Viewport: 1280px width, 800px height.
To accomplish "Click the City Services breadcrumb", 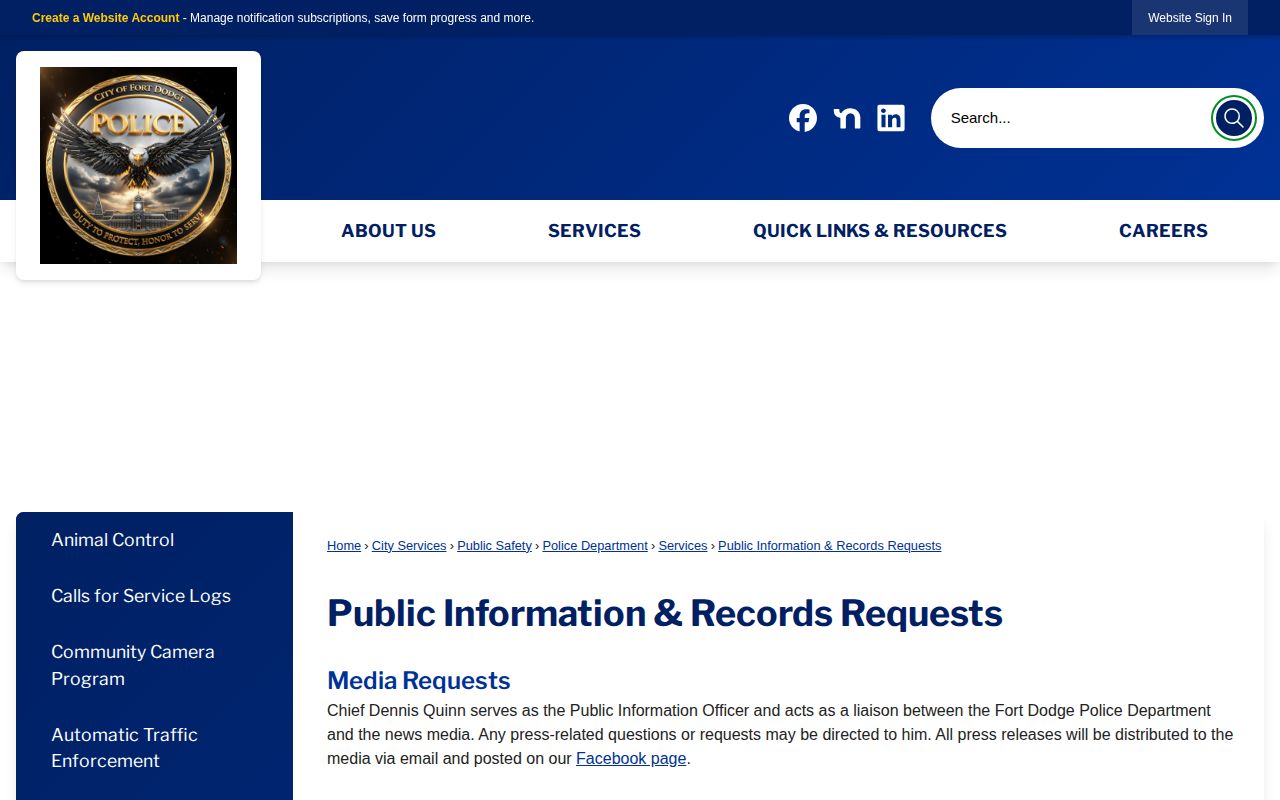I will point(409,546).
